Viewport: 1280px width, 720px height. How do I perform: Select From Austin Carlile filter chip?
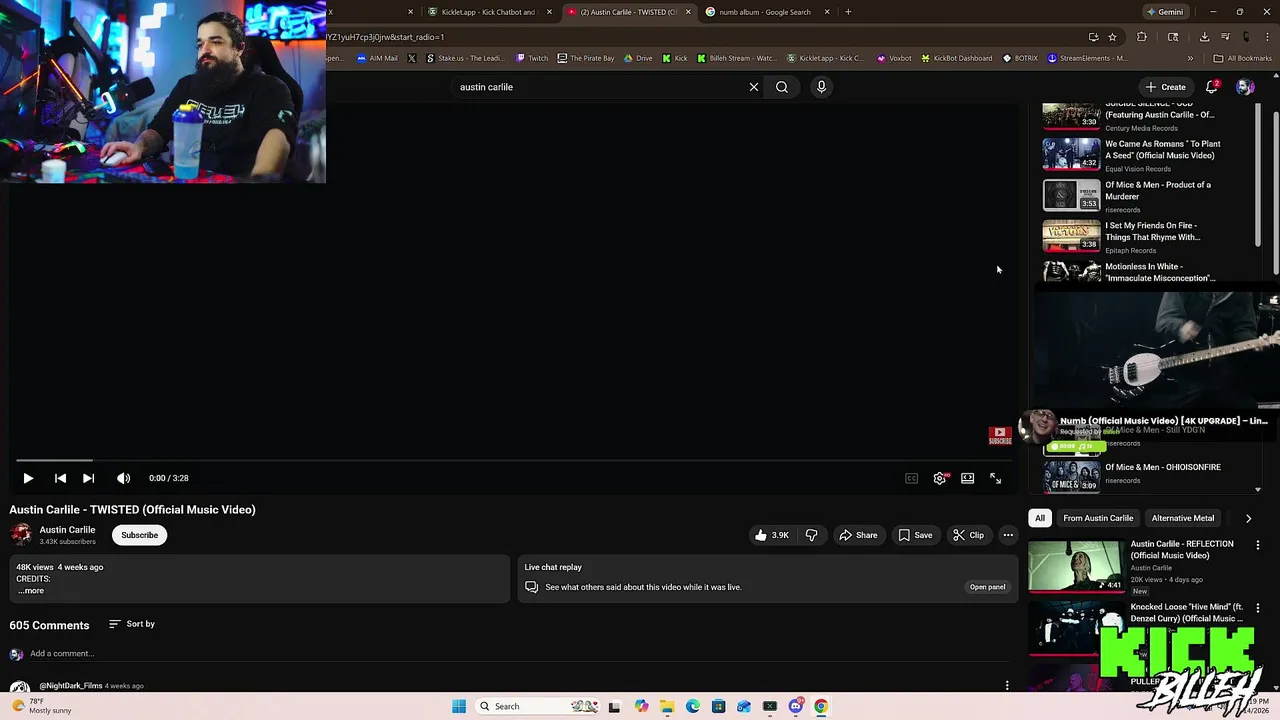click(1098, 518)
